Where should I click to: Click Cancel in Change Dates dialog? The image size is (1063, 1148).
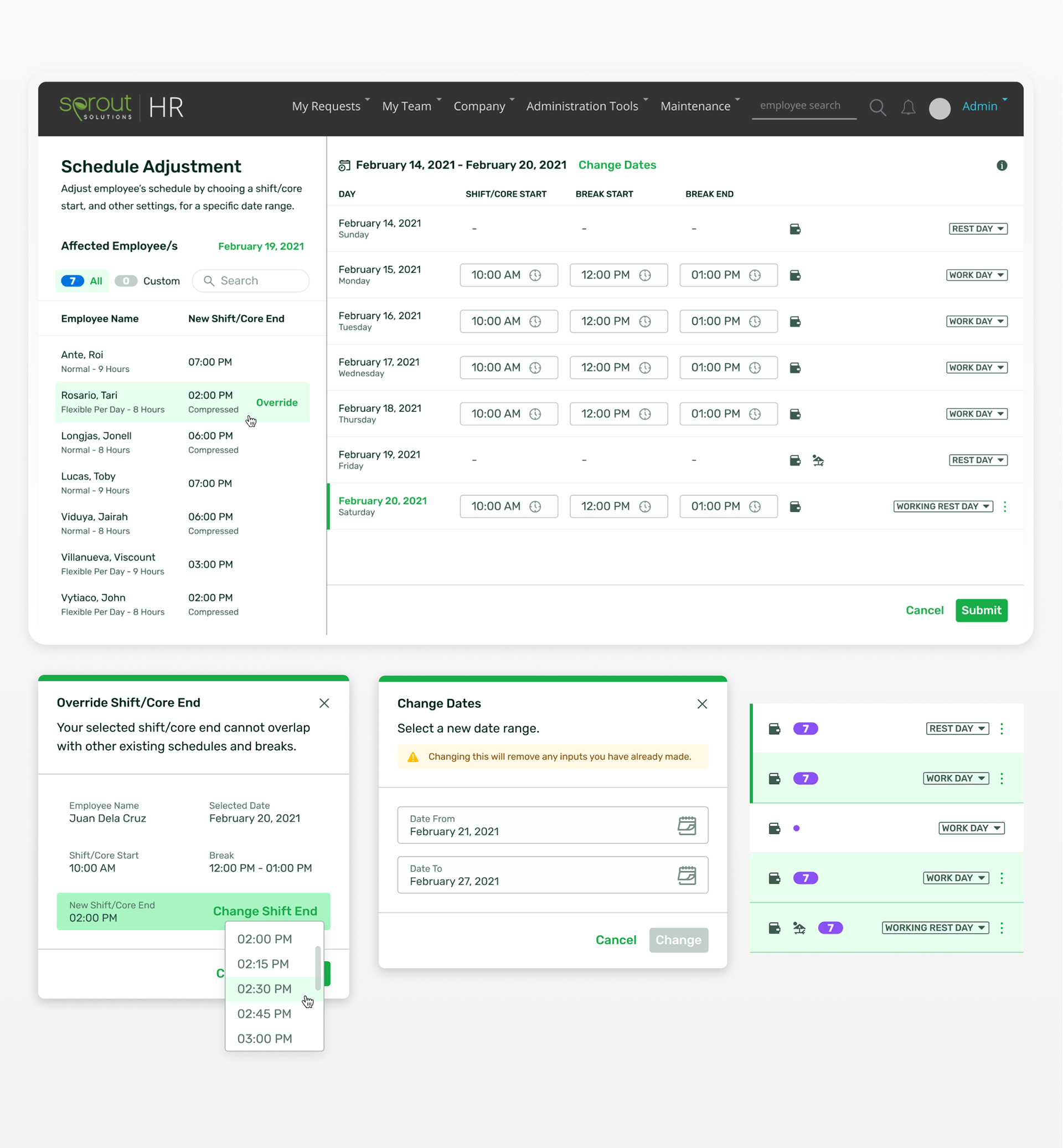(616, 940)
